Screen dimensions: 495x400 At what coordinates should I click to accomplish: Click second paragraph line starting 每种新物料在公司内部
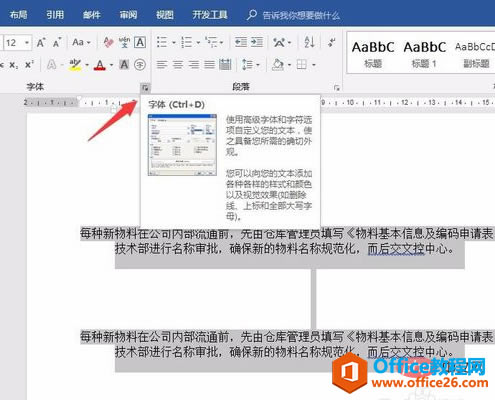point(287,337)
